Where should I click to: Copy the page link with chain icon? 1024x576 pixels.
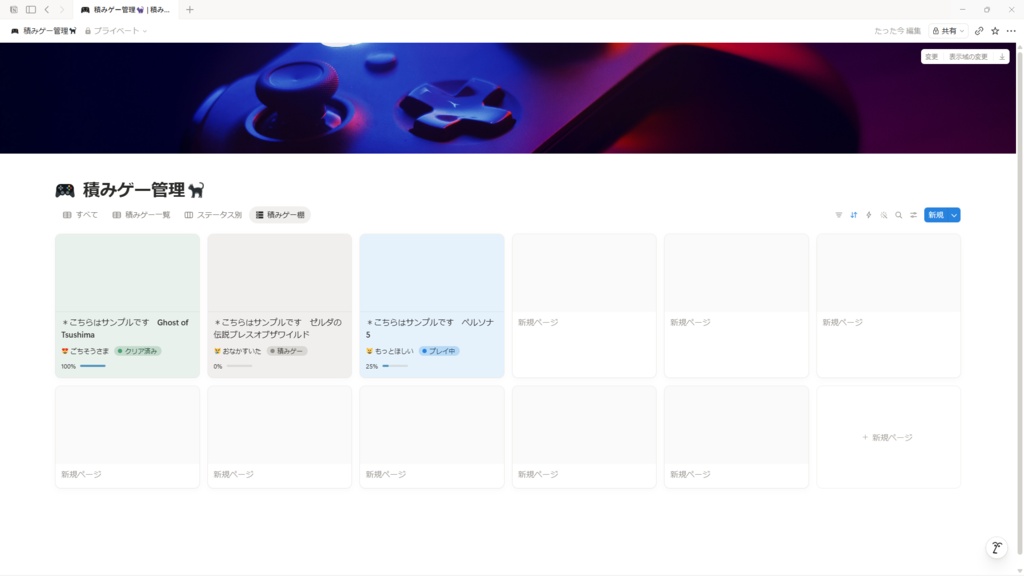tap(979, 31)
